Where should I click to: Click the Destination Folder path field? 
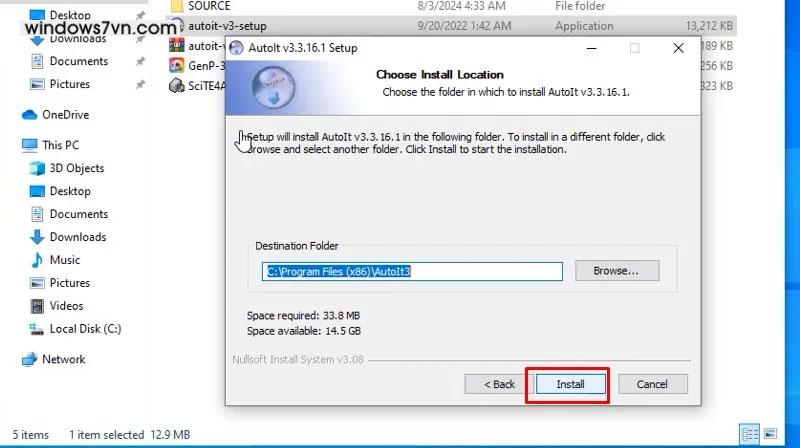pos(412,271)
